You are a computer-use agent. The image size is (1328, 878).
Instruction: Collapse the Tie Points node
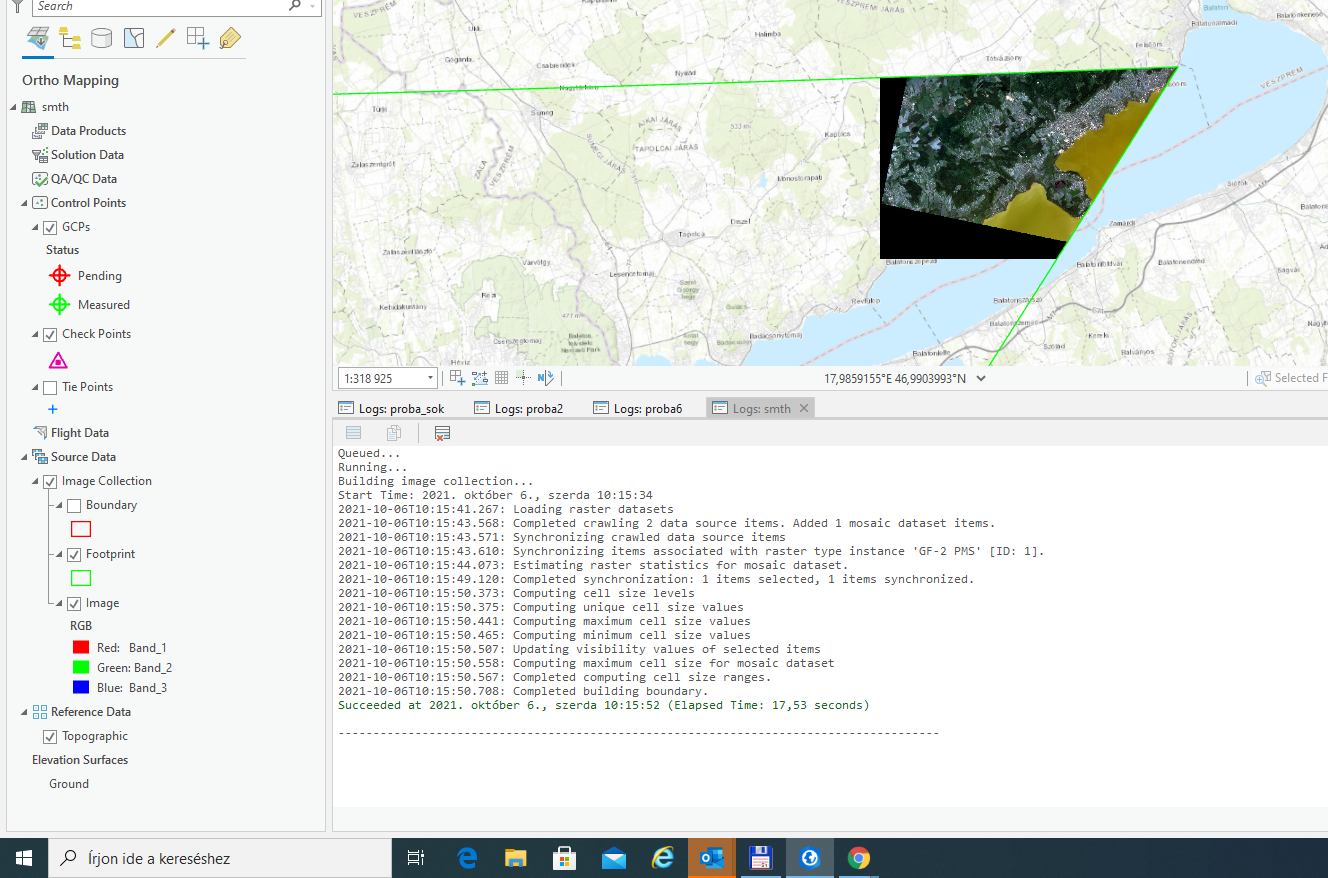pos(36,387)
